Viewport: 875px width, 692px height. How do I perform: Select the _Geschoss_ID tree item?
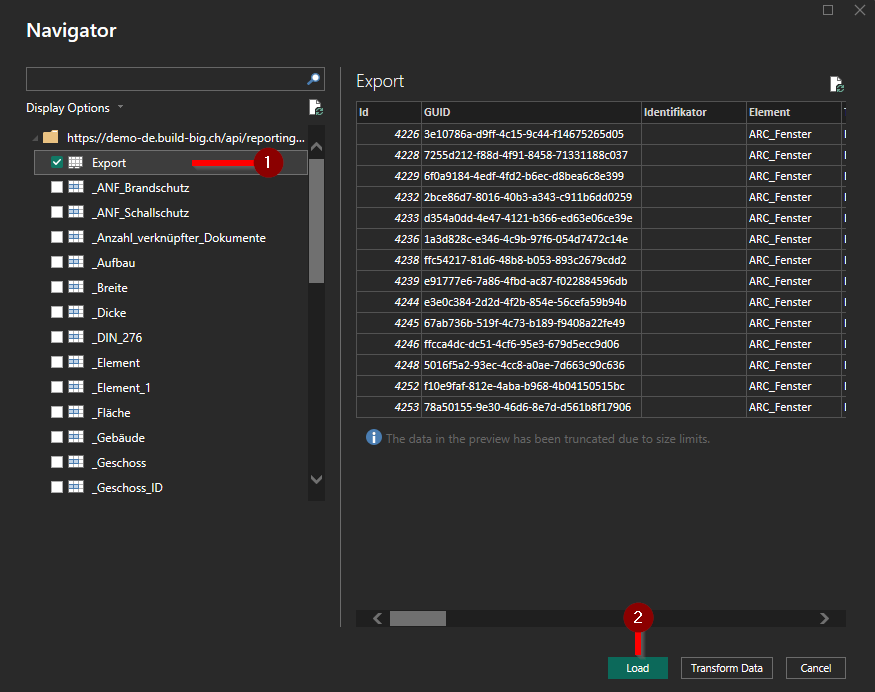127,488
